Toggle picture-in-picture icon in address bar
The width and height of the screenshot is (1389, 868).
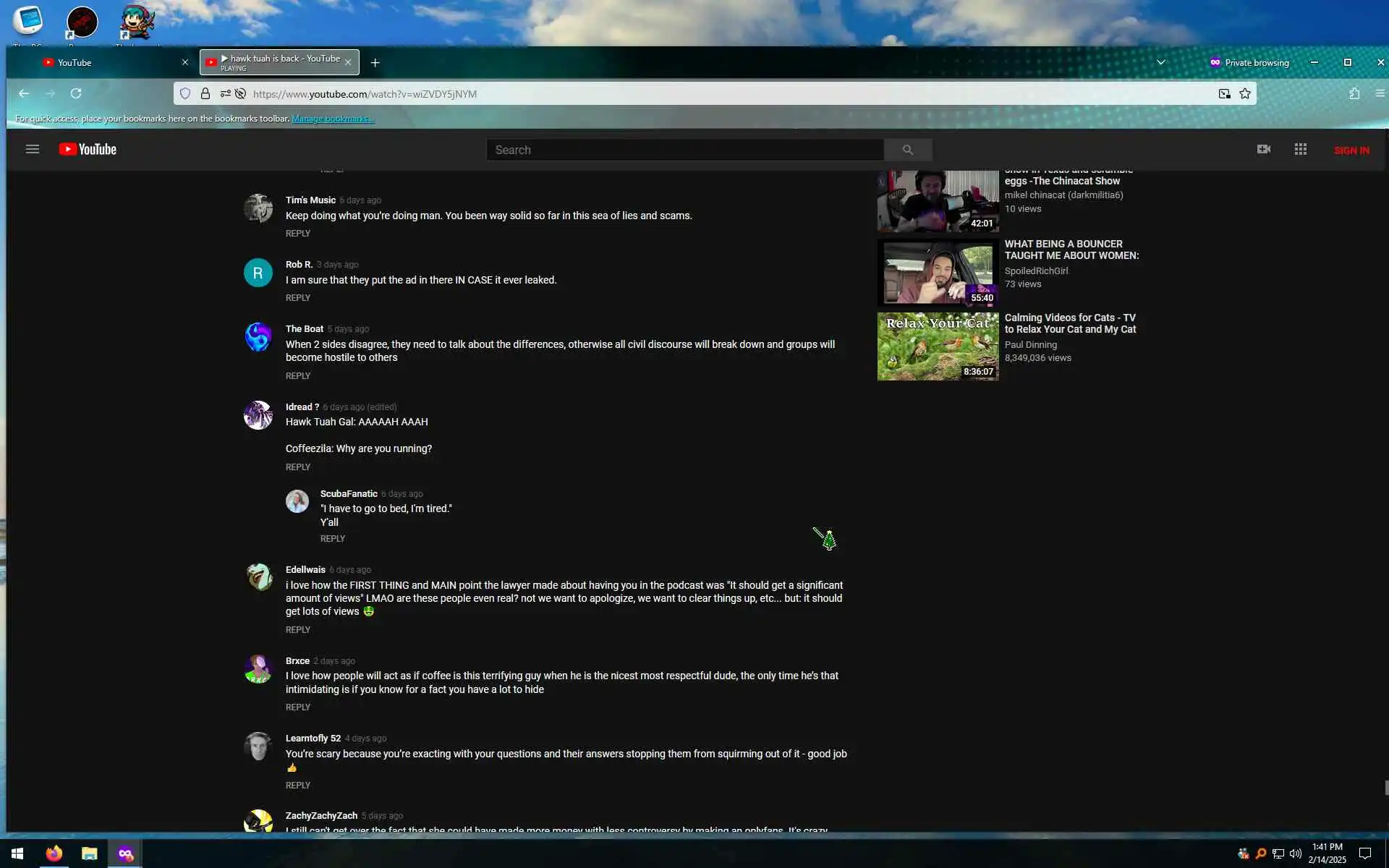[x=1224, y=94]
